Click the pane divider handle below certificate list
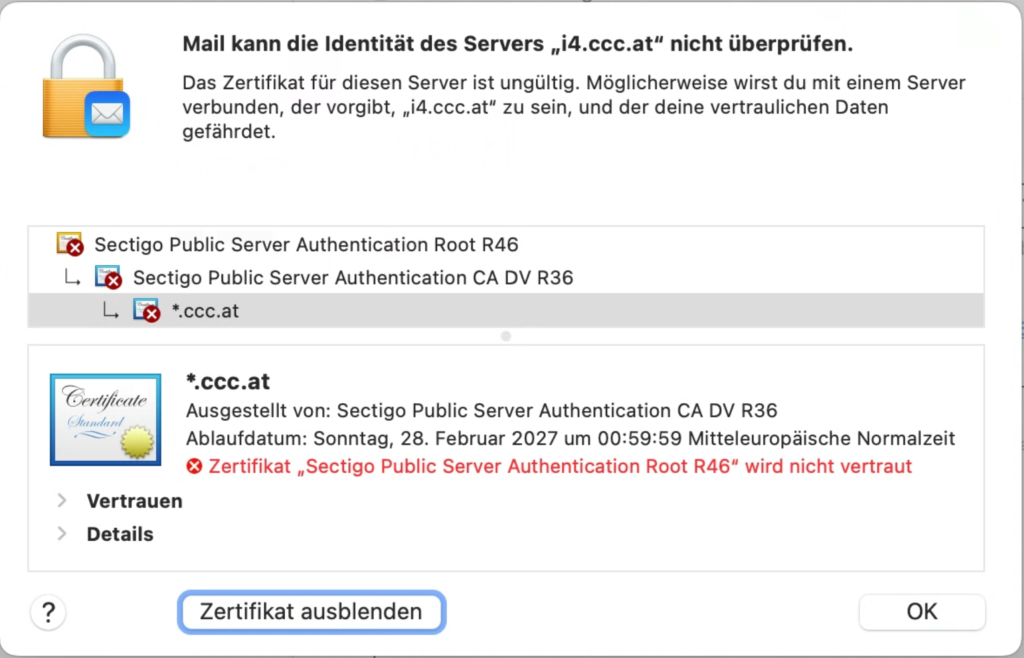The height and width of the screenshot is (658, 1024). point(506,336)
